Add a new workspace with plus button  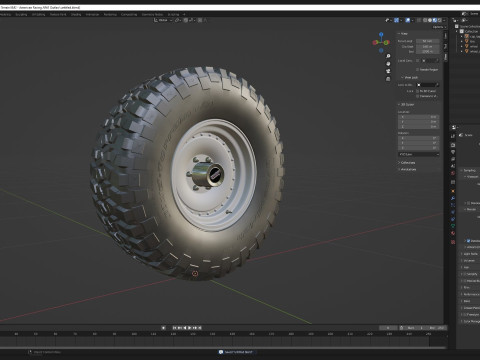[x=184, y=14]
